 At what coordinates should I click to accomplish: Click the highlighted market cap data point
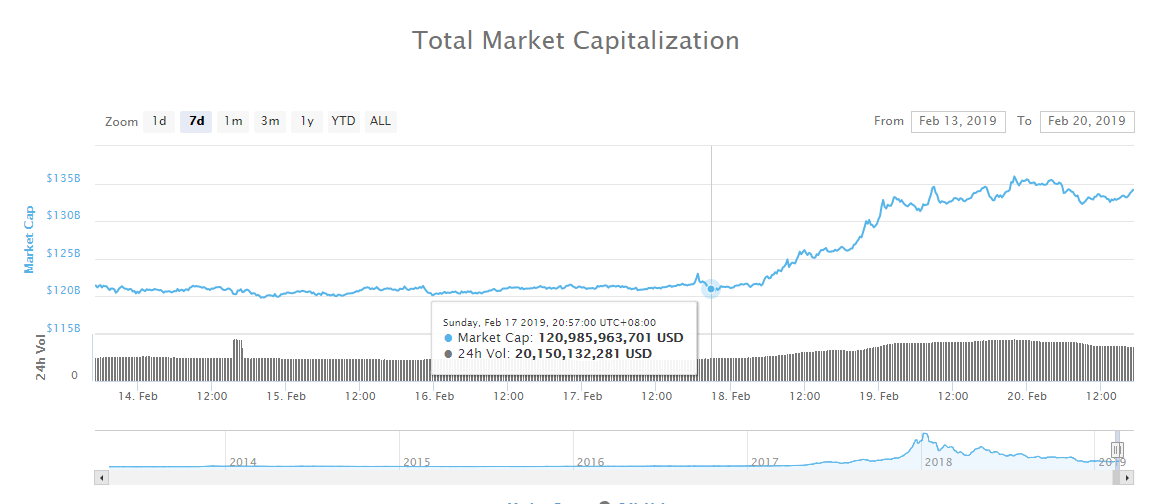(x=711, y=289)
